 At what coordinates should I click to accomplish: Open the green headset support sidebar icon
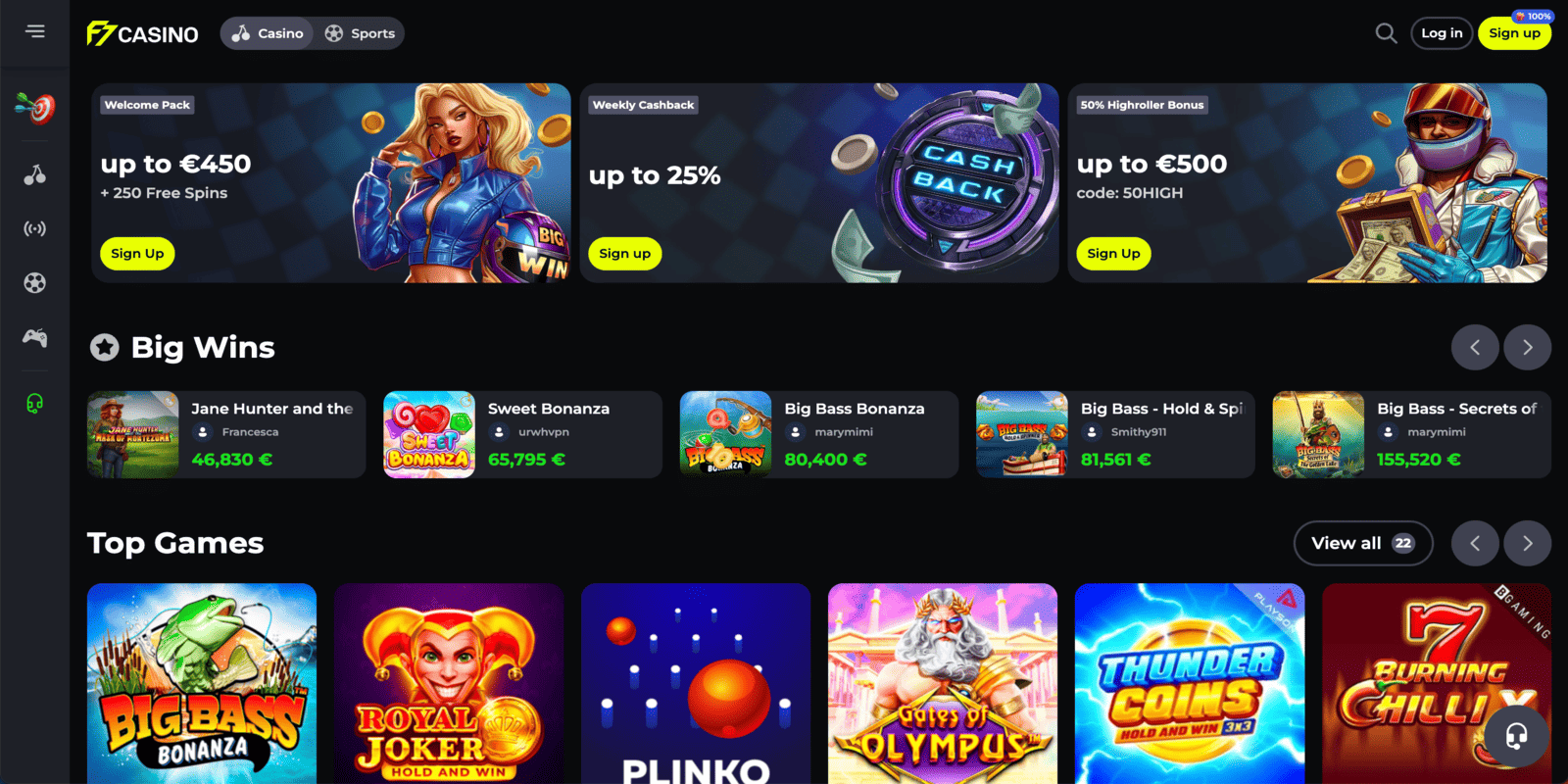pyautogui.click(x=35, y=404)
